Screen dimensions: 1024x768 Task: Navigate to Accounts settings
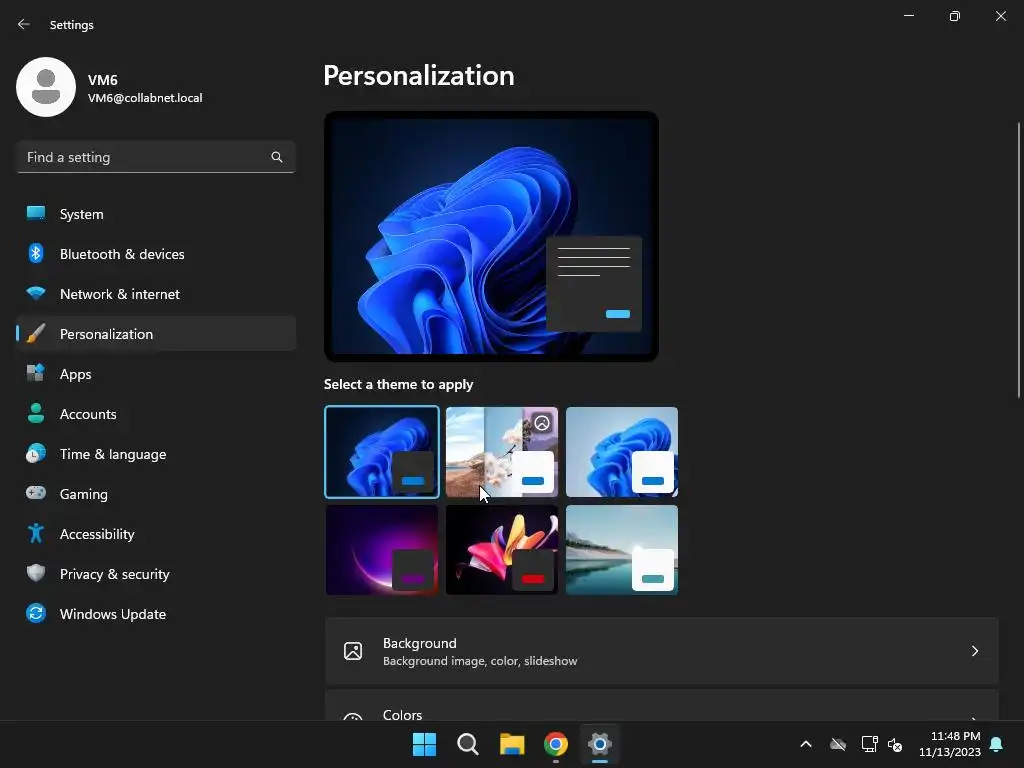155,413
